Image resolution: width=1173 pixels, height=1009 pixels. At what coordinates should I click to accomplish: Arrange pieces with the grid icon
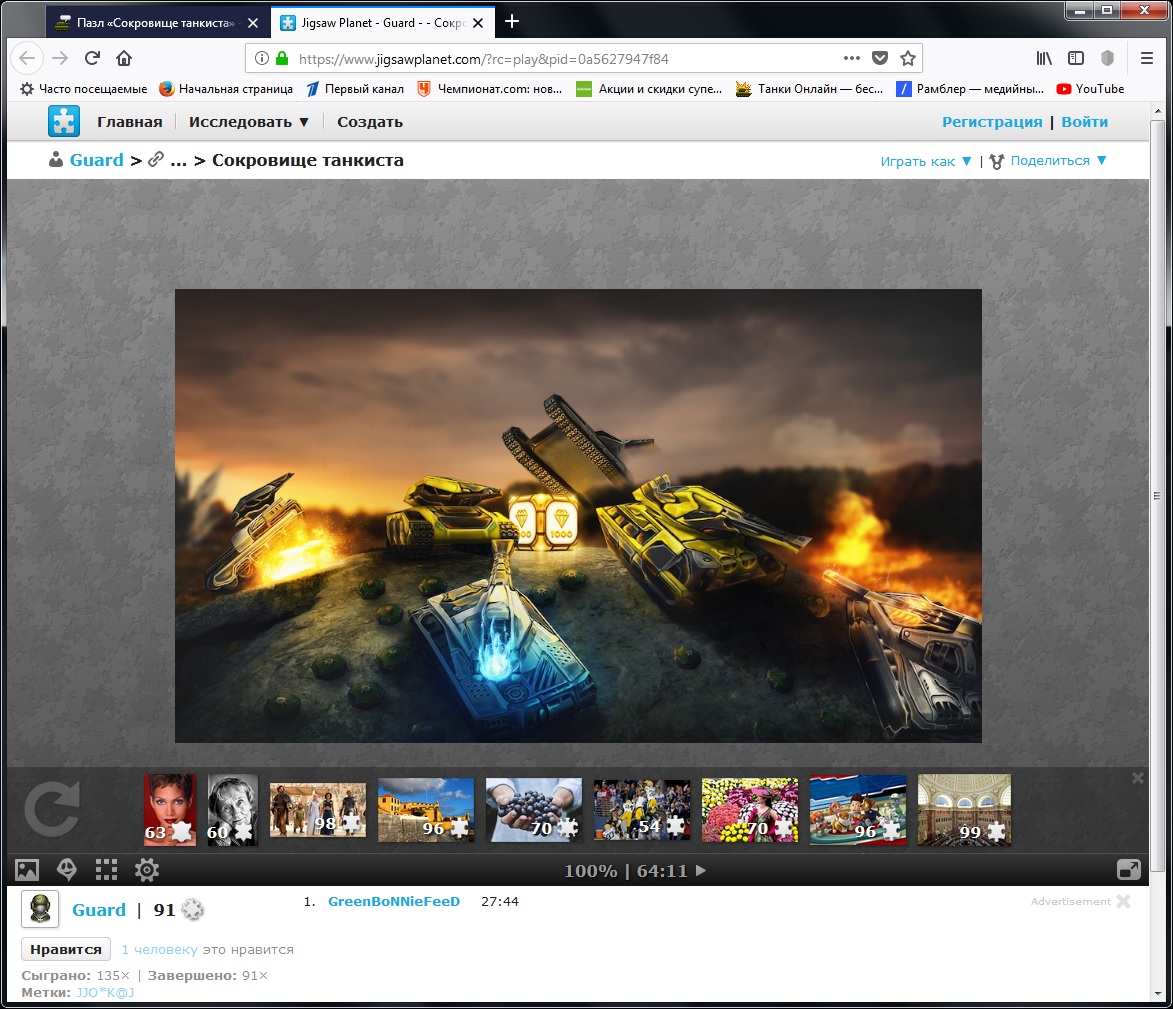click(x=106, y=869)
